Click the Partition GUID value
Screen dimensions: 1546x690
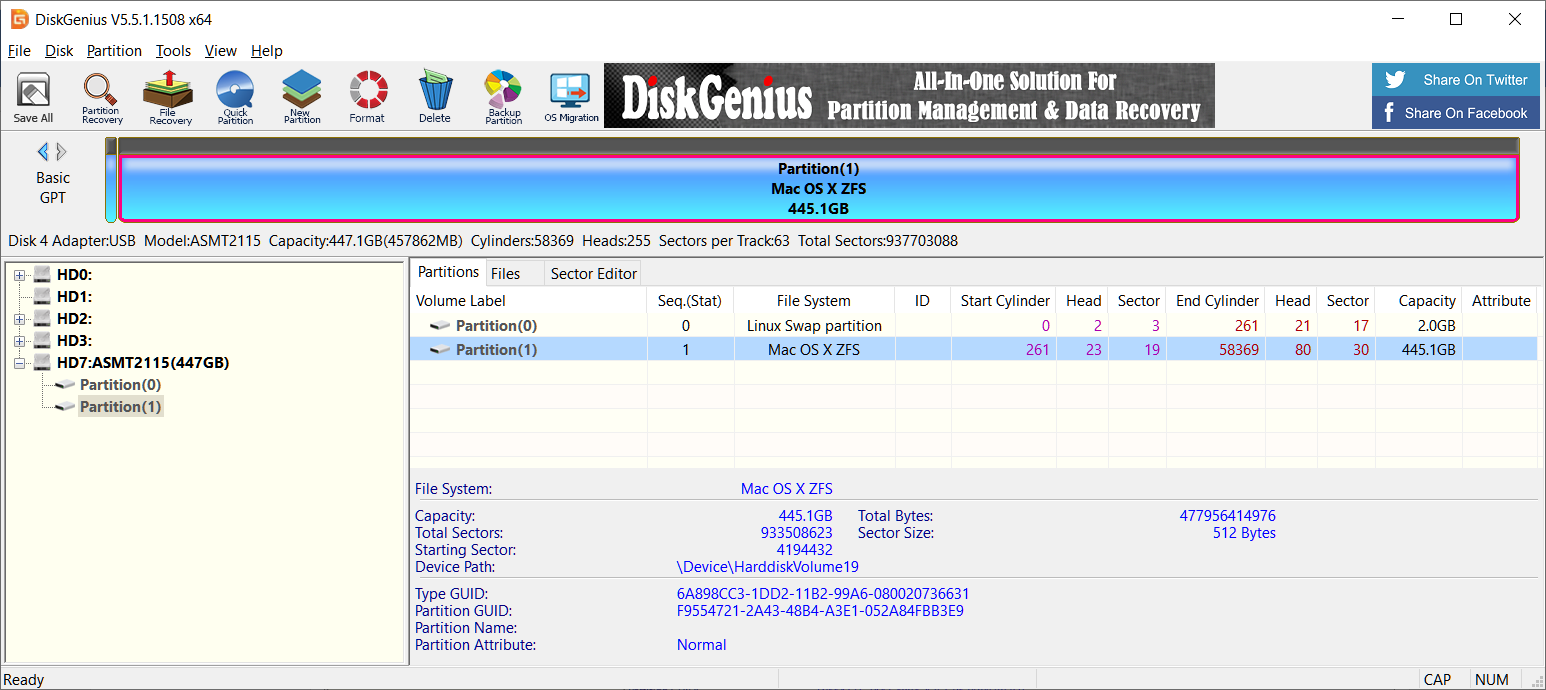click(x=820, y=611)
